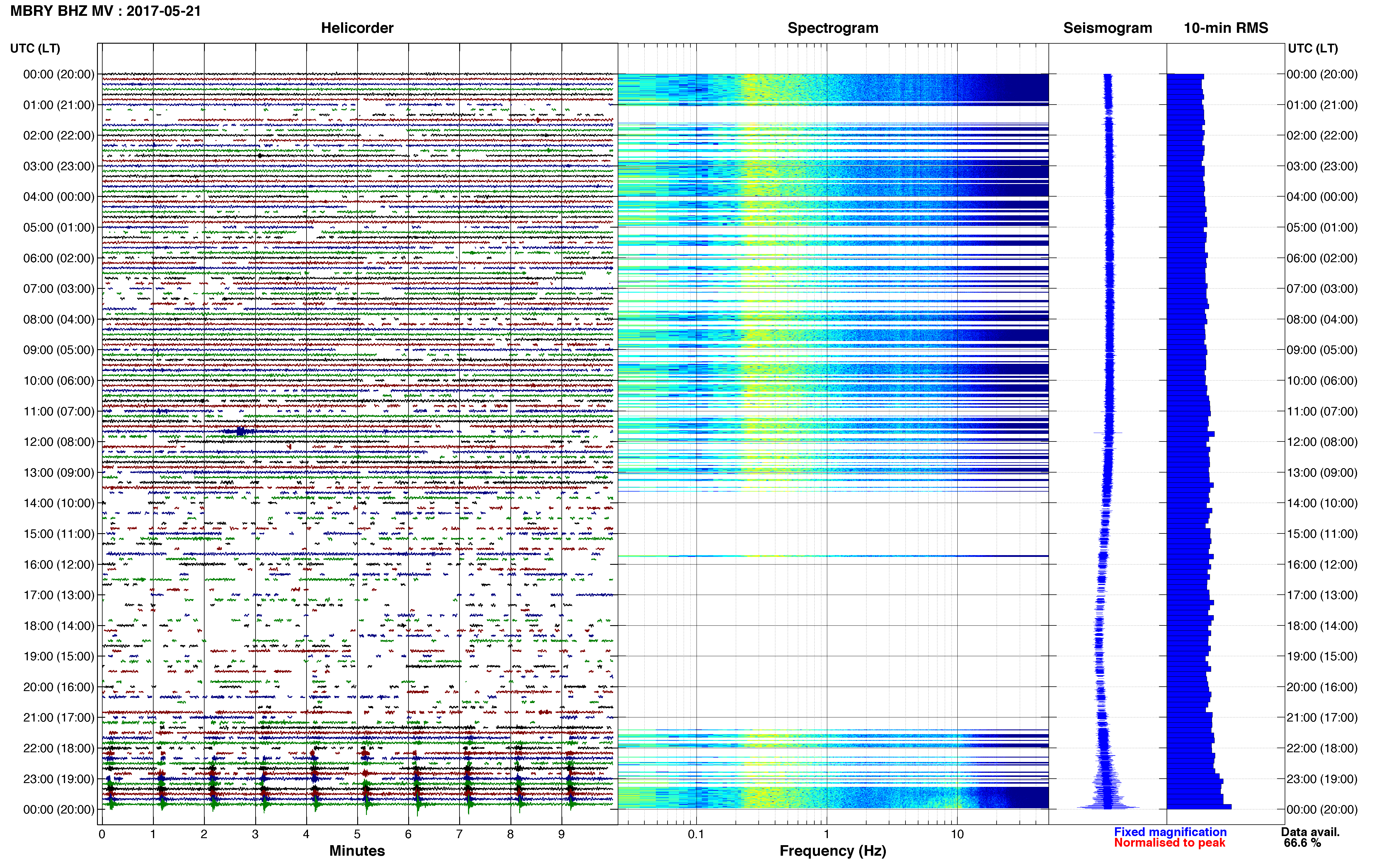Click the 'Fixed magnitication' legend text
This screenshot has width=1389, height=868.
pyautogui.click(x=1170, y=832)
